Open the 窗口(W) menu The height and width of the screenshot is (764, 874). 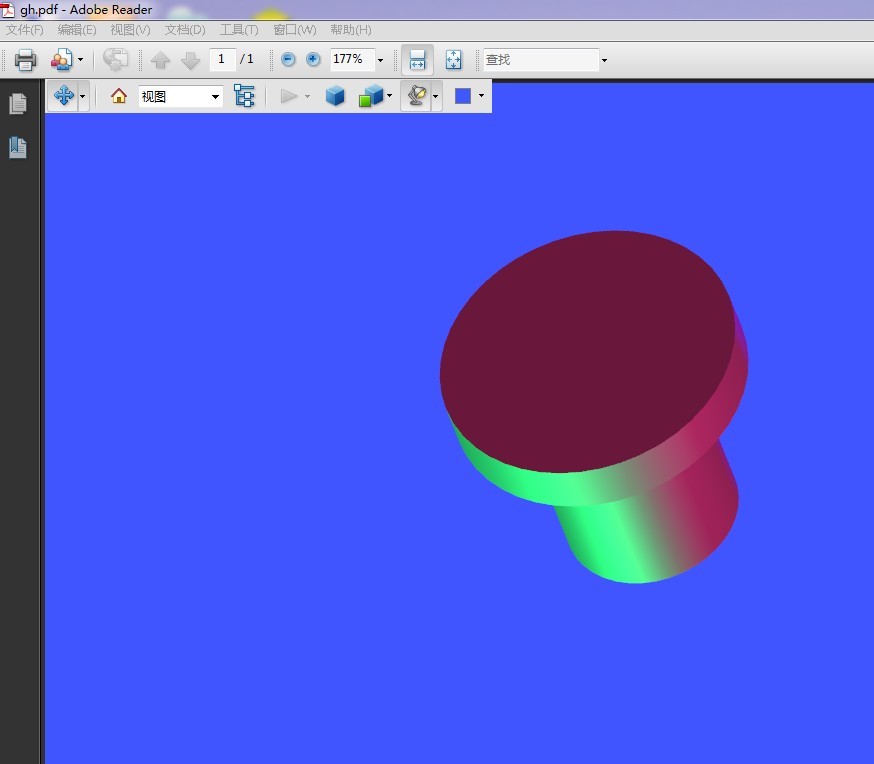click(x=294, y=30)
